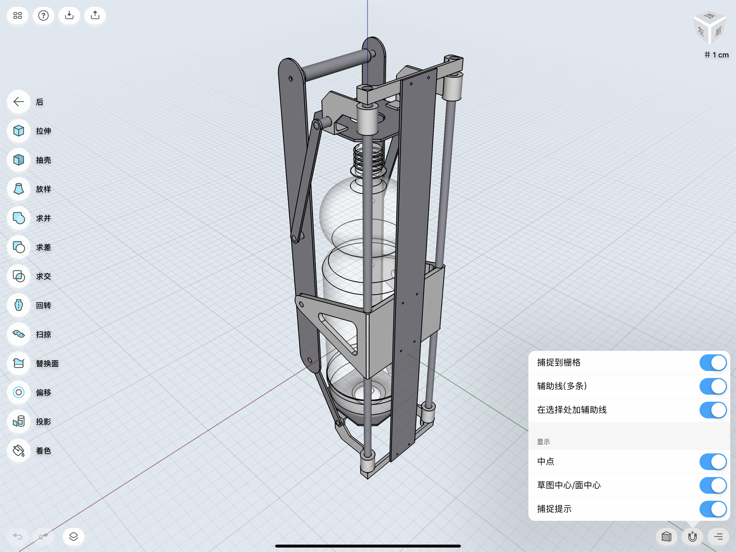Toggle 在选择处加辅助线 switch

click(x=713, y=410)
